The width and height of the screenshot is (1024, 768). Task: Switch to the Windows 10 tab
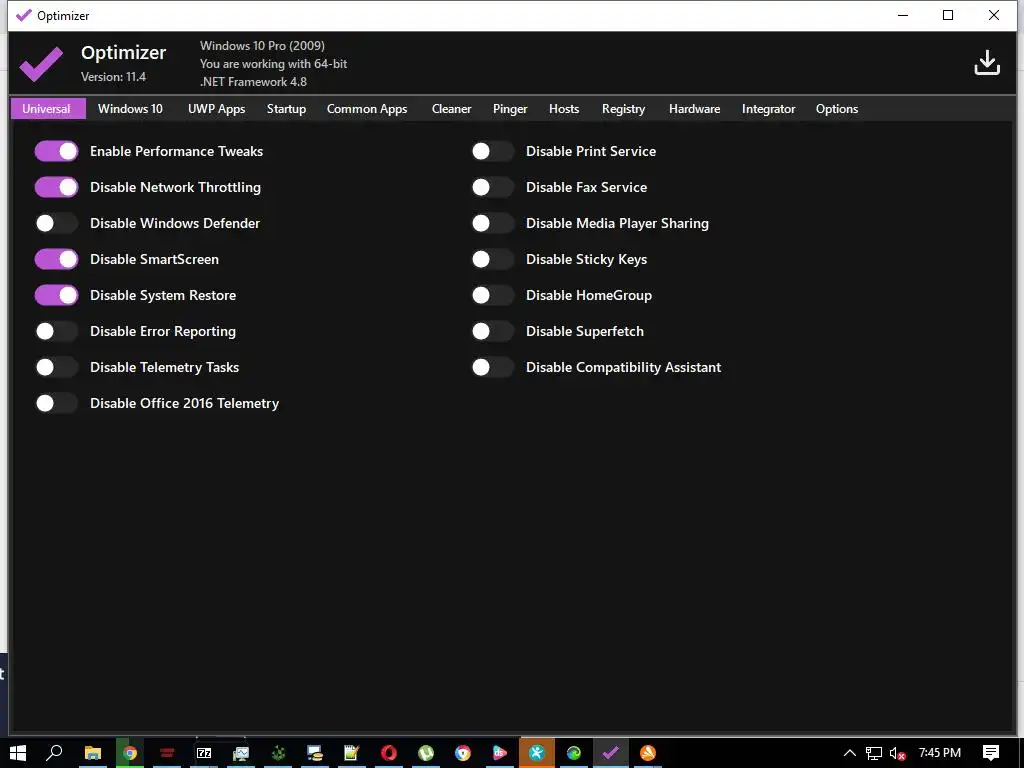[x=130, y=108]
